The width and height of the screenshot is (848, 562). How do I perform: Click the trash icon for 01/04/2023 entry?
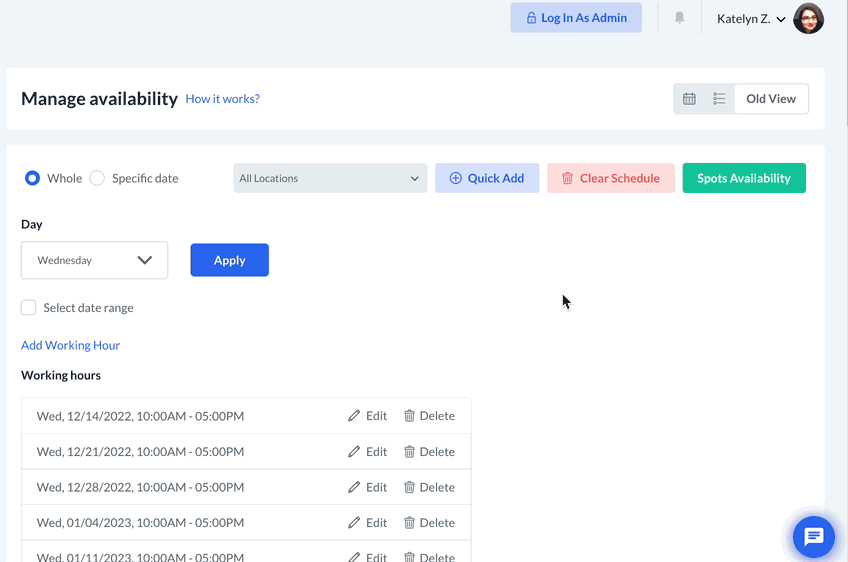click(x=409, y=523)
